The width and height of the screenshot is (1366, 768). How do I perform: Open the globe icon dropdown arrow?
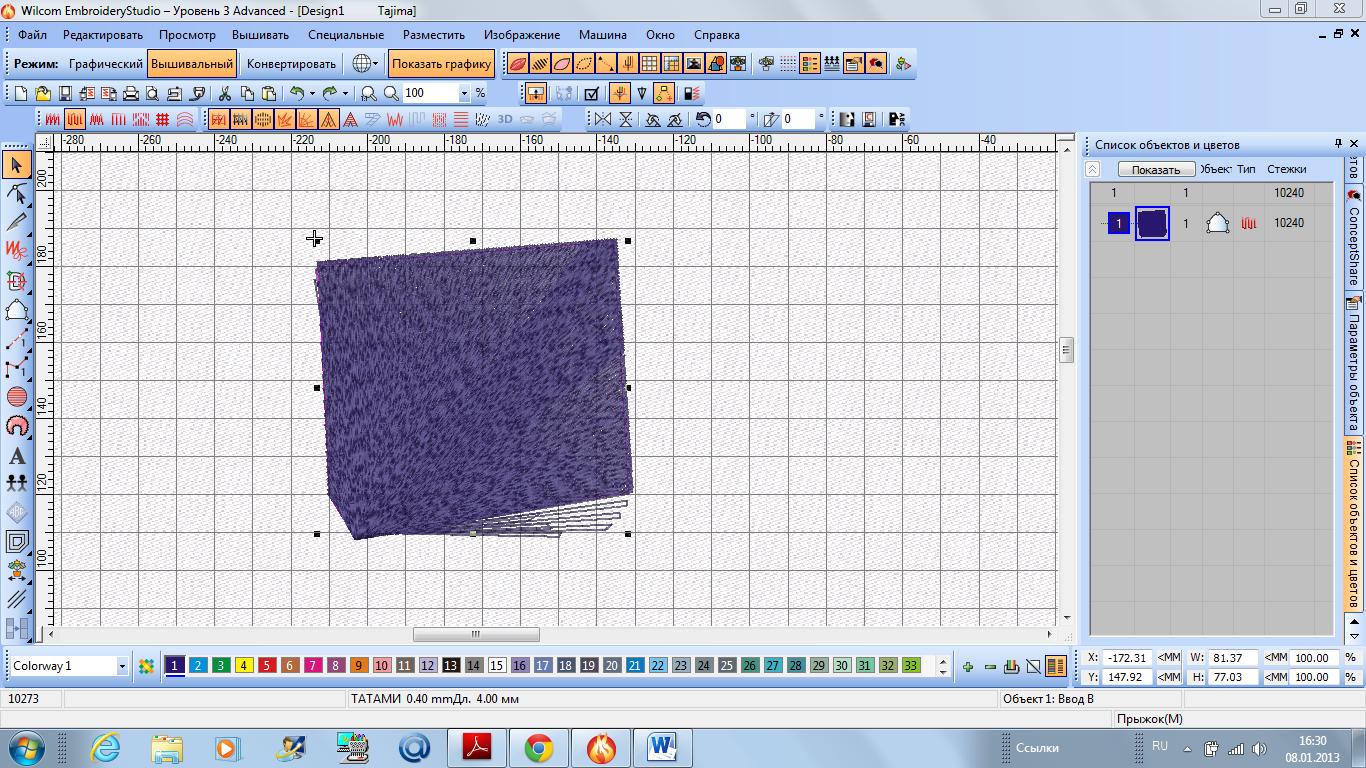pyautogui.click(x=376, y=64)
